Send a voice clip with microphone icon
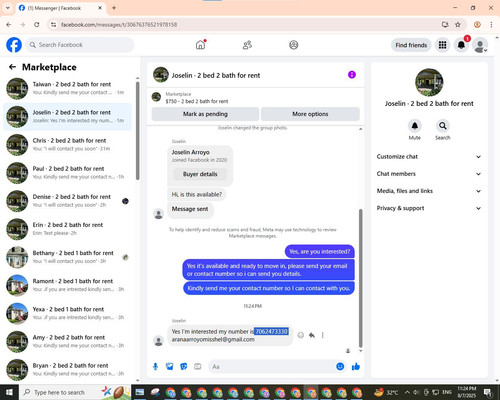 coord(155,367)
